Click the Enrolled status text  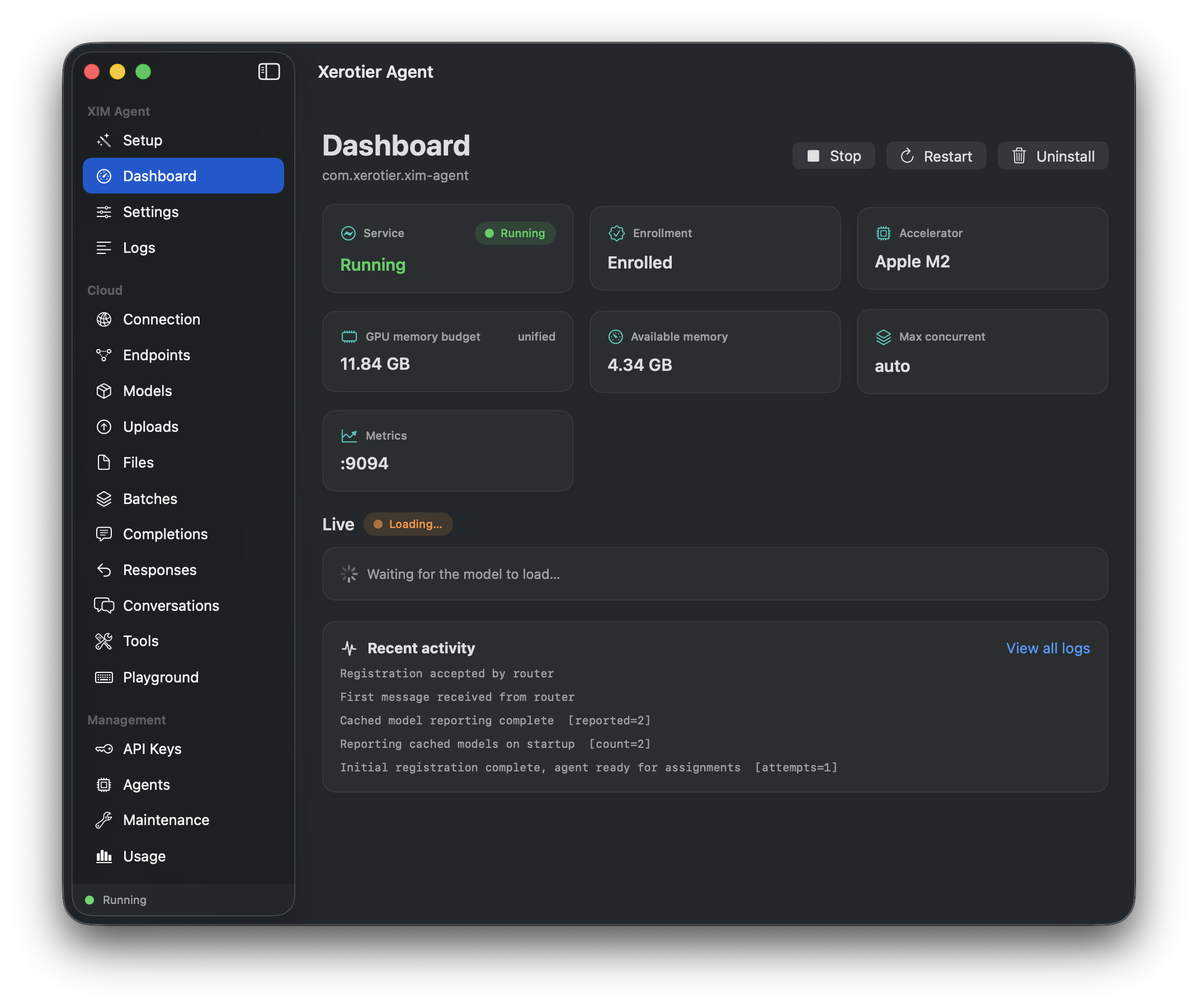click(639, 263)
